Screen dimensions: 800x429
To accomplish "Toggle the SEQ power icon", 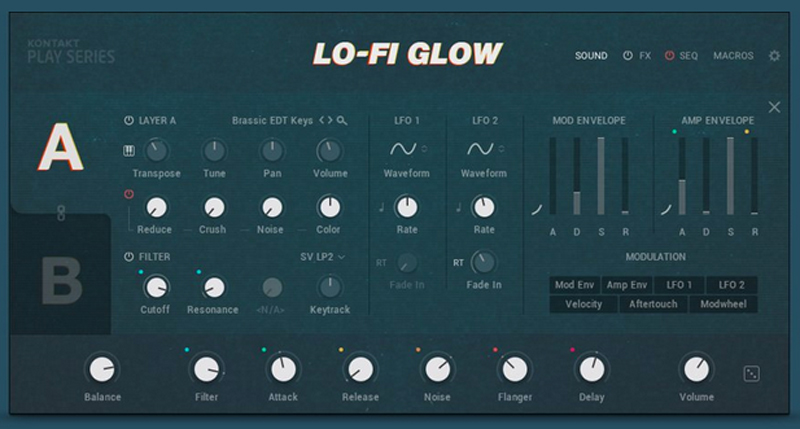I will [669, 56].
